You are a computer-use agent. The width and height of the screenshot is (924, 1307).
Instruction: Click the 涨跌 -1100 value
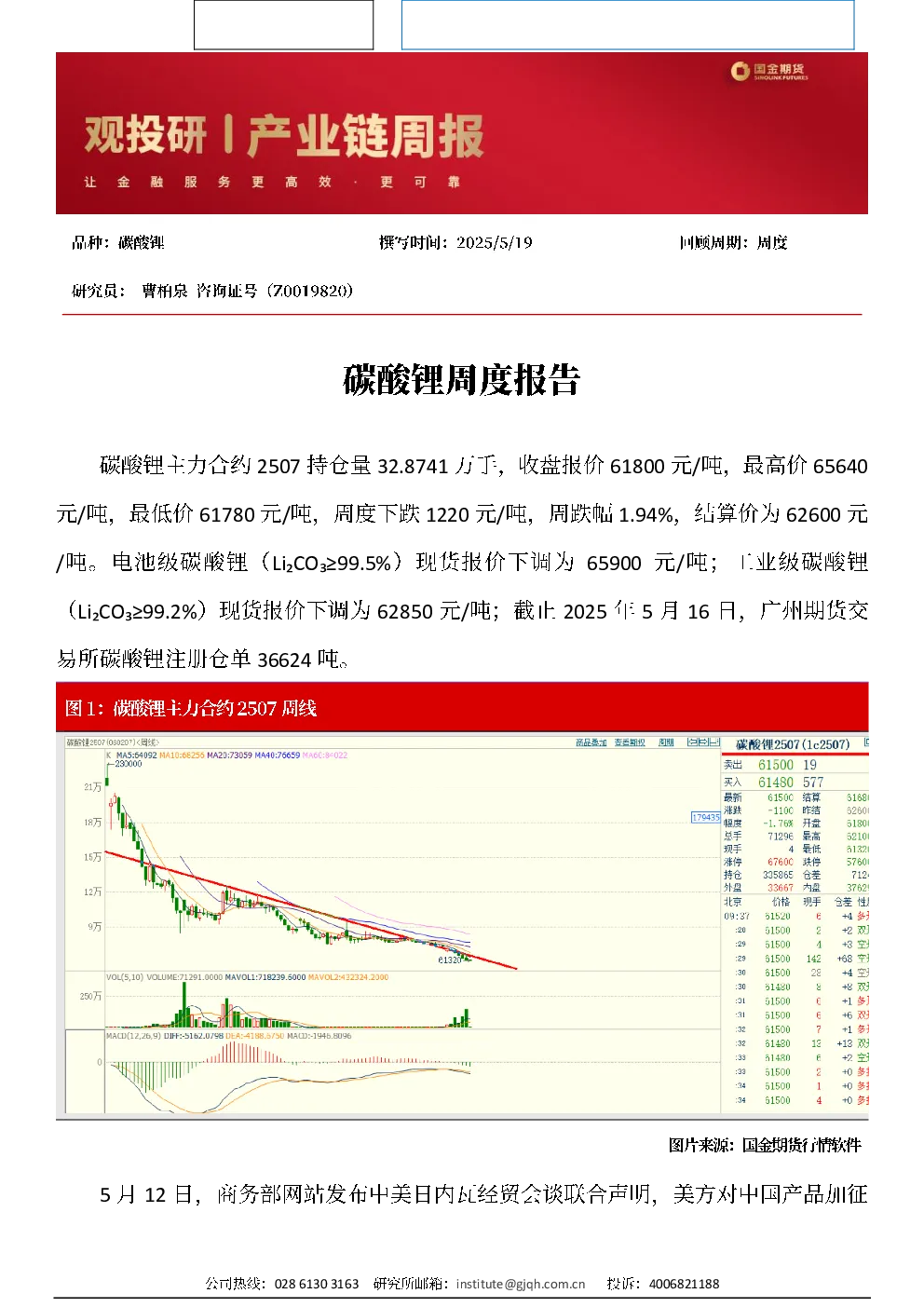pyautogui.click(x=781, y=810)
